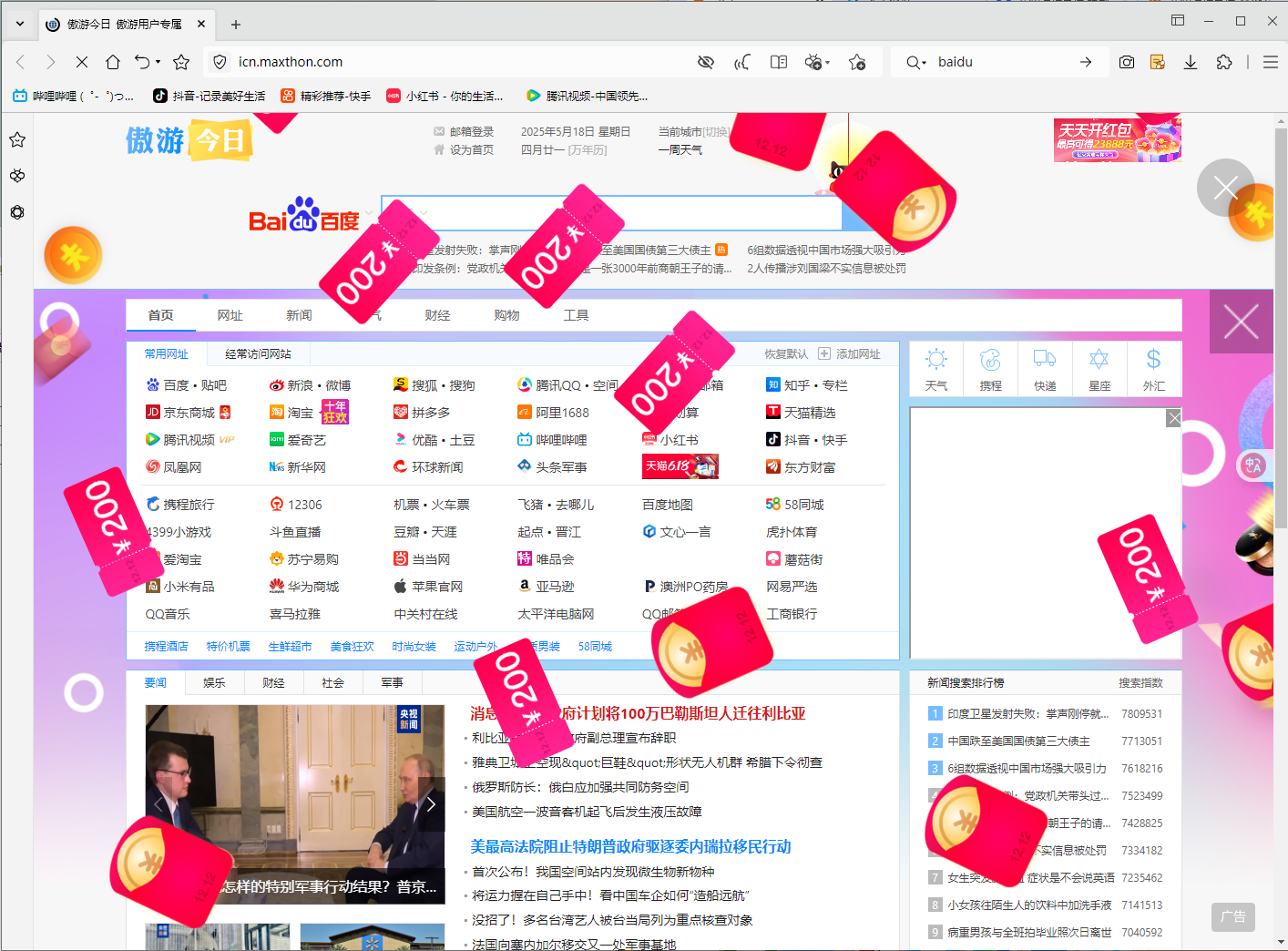Close the right side ad box
1288x951 pixels.
click(x=1174, y=417)
